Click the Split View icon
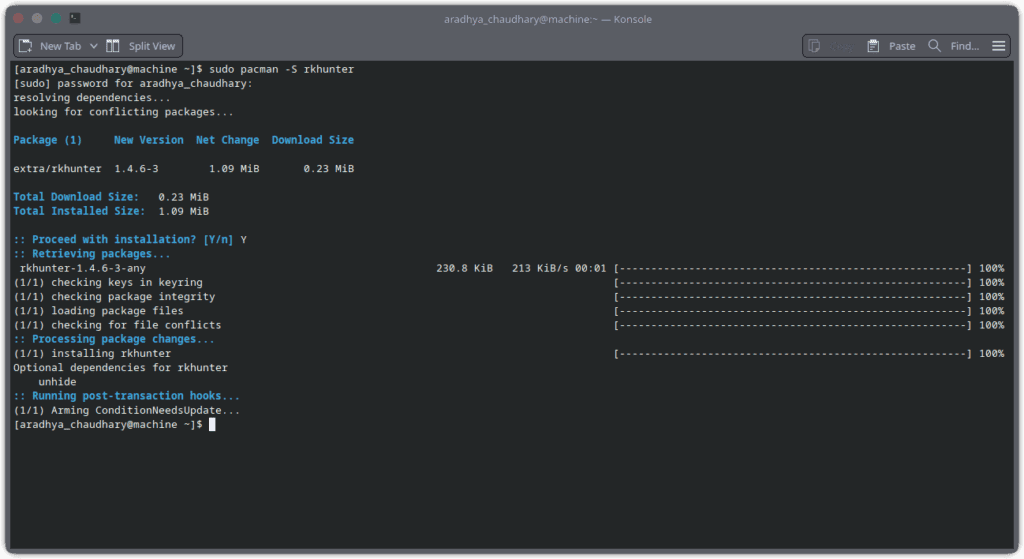 point(113,46)
